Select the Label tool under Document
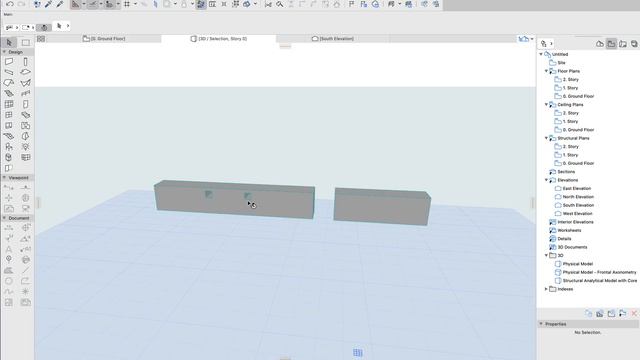Image resolution: width=640 pixels, height=360 pixels. click(25, 249)
